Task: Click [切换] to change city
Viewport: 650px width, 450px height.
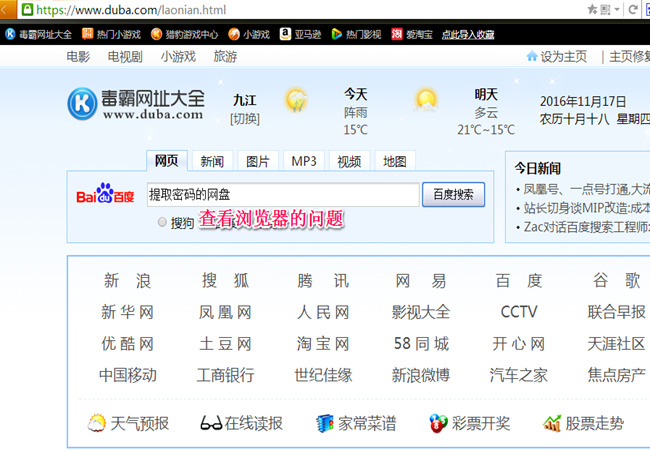Action: point(245,119)
